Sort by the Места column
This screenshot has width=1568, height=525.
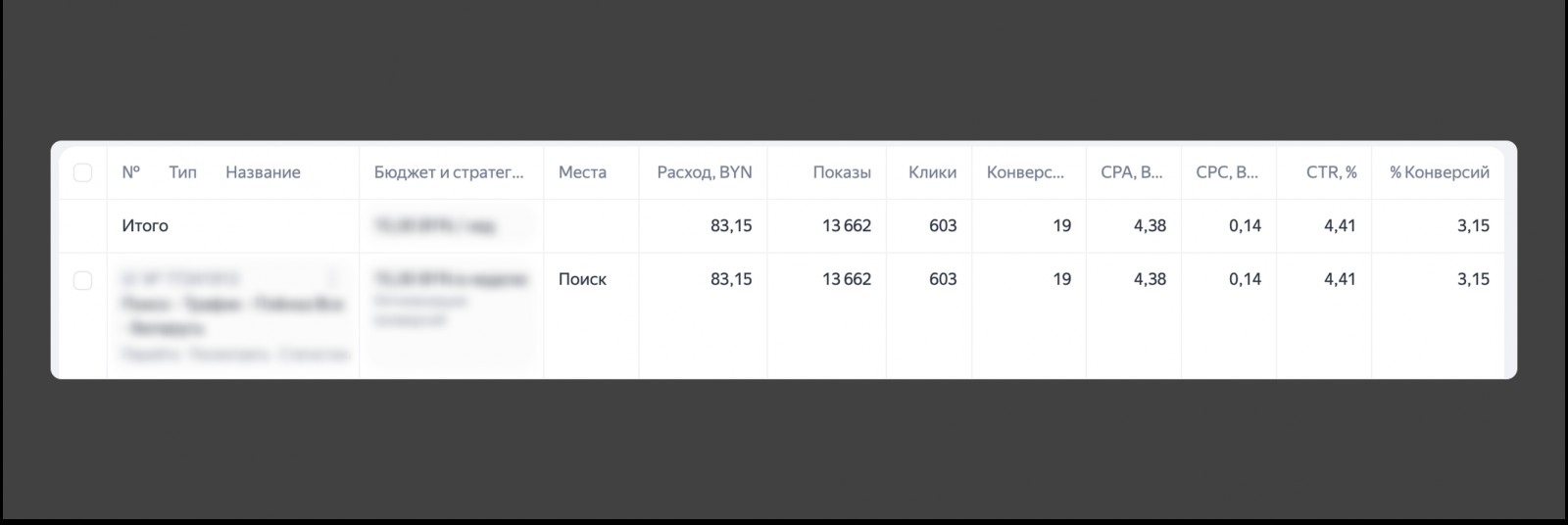click(x=582, y=172)
